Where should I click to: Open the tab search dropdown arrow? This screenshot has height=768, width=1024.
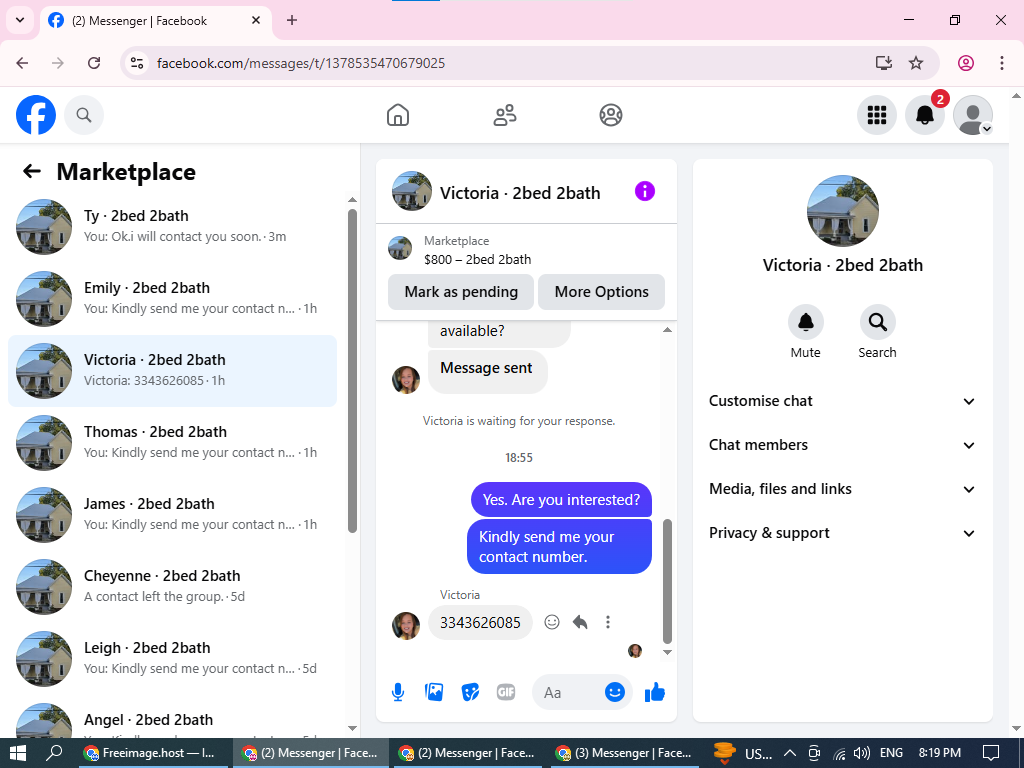(20, 20)
